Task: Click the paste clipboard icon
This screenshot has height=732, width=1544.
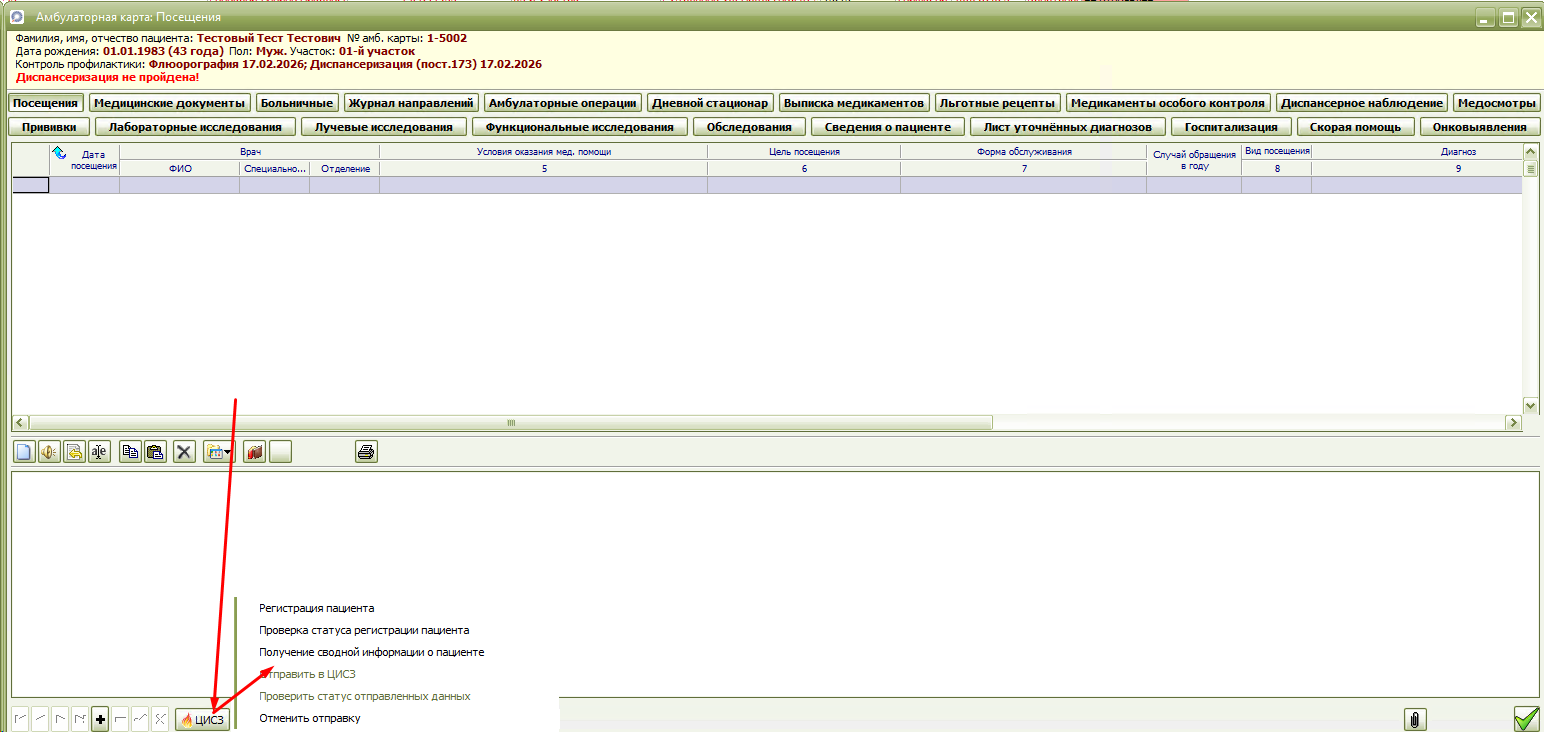Action: click(x=155, y=452)
